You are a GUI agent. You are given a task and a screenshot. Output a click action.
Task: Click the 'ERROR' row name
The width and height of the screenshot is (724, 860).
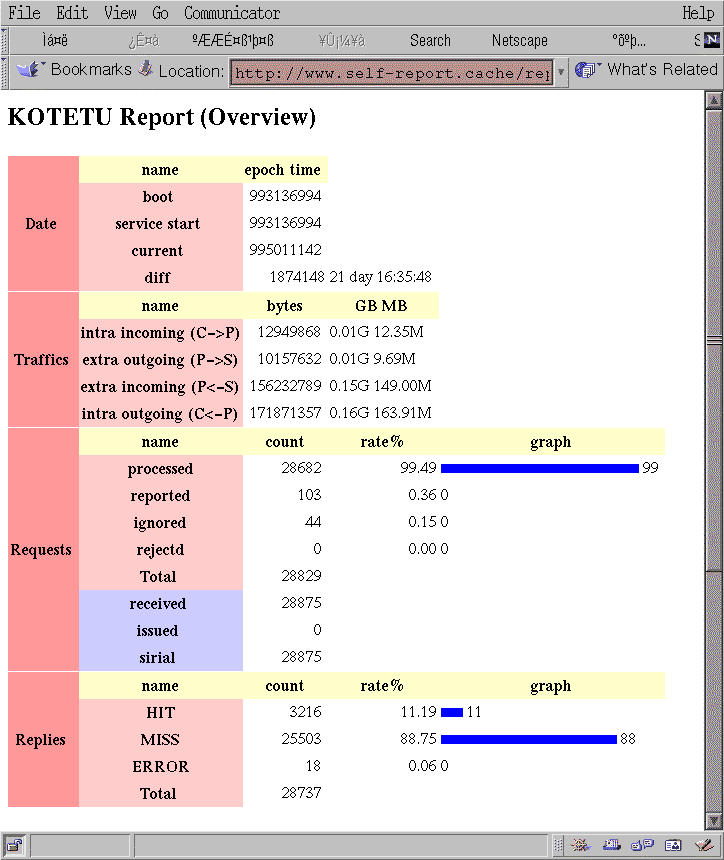(x=160, y=766)
